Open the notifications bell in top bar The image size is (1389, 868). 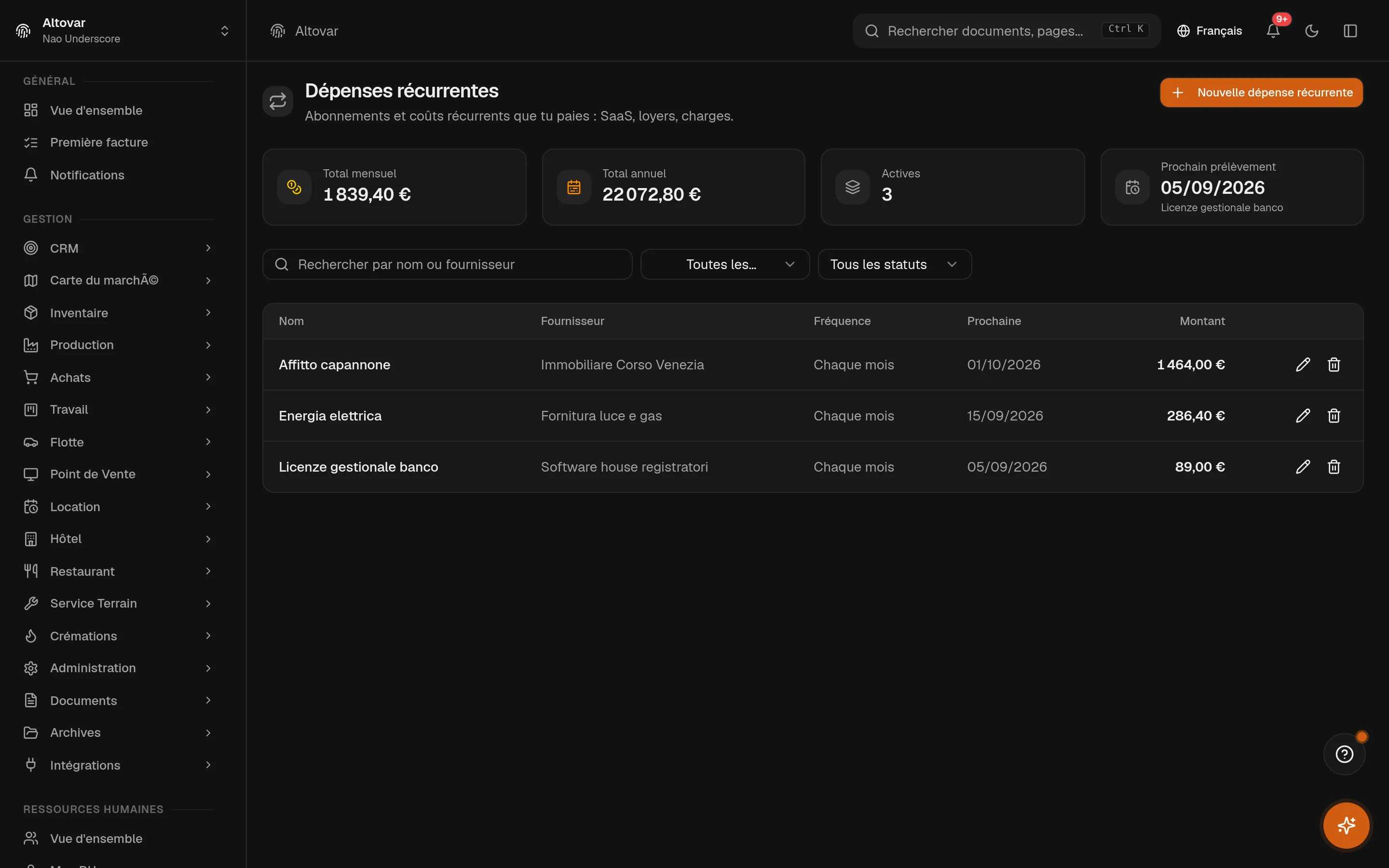(1273, 31)
